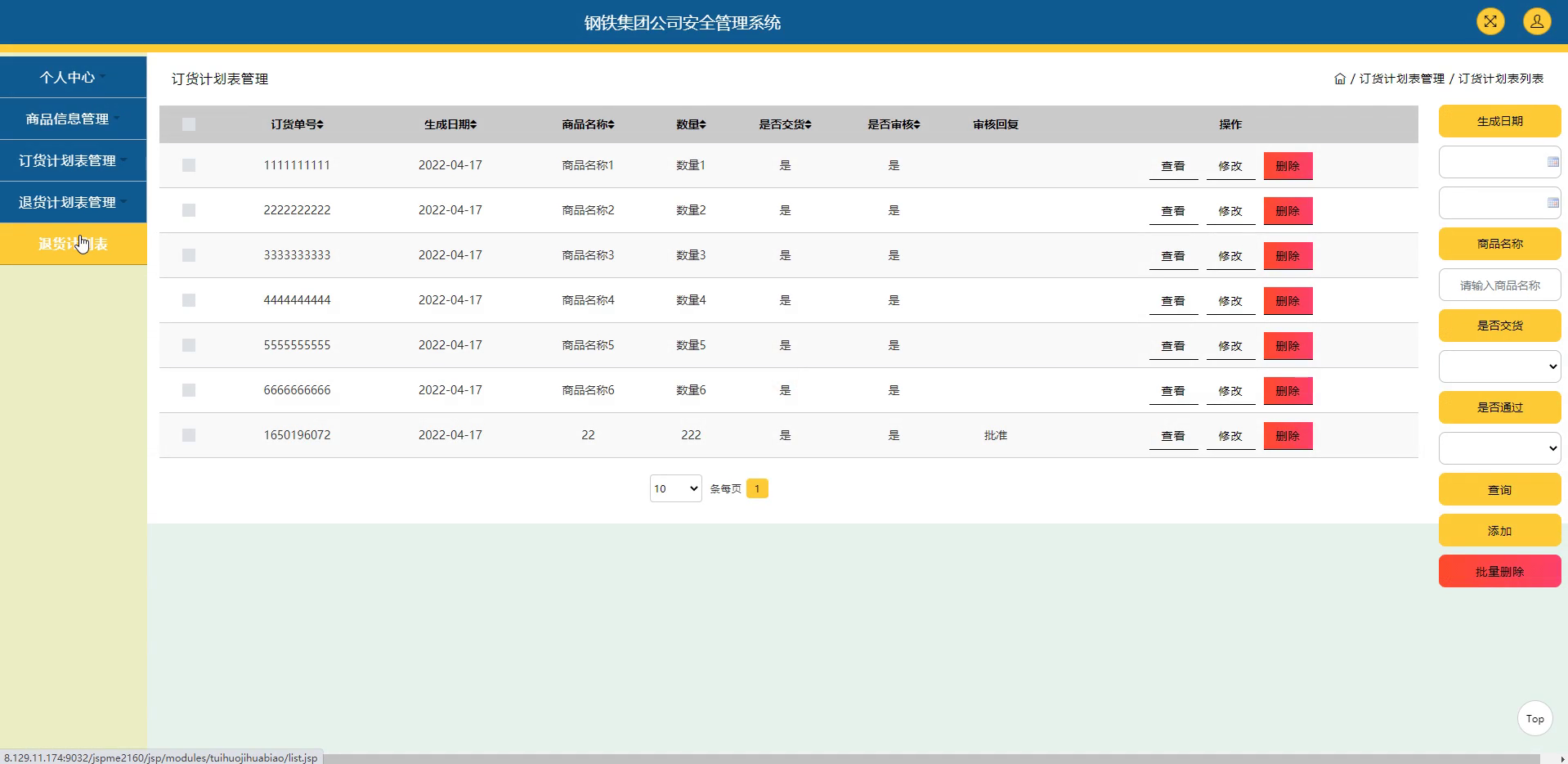This screenshot has width=1568, height=764.
Task: Check the row for order 2222222222
Action: [x=189, y=210]
